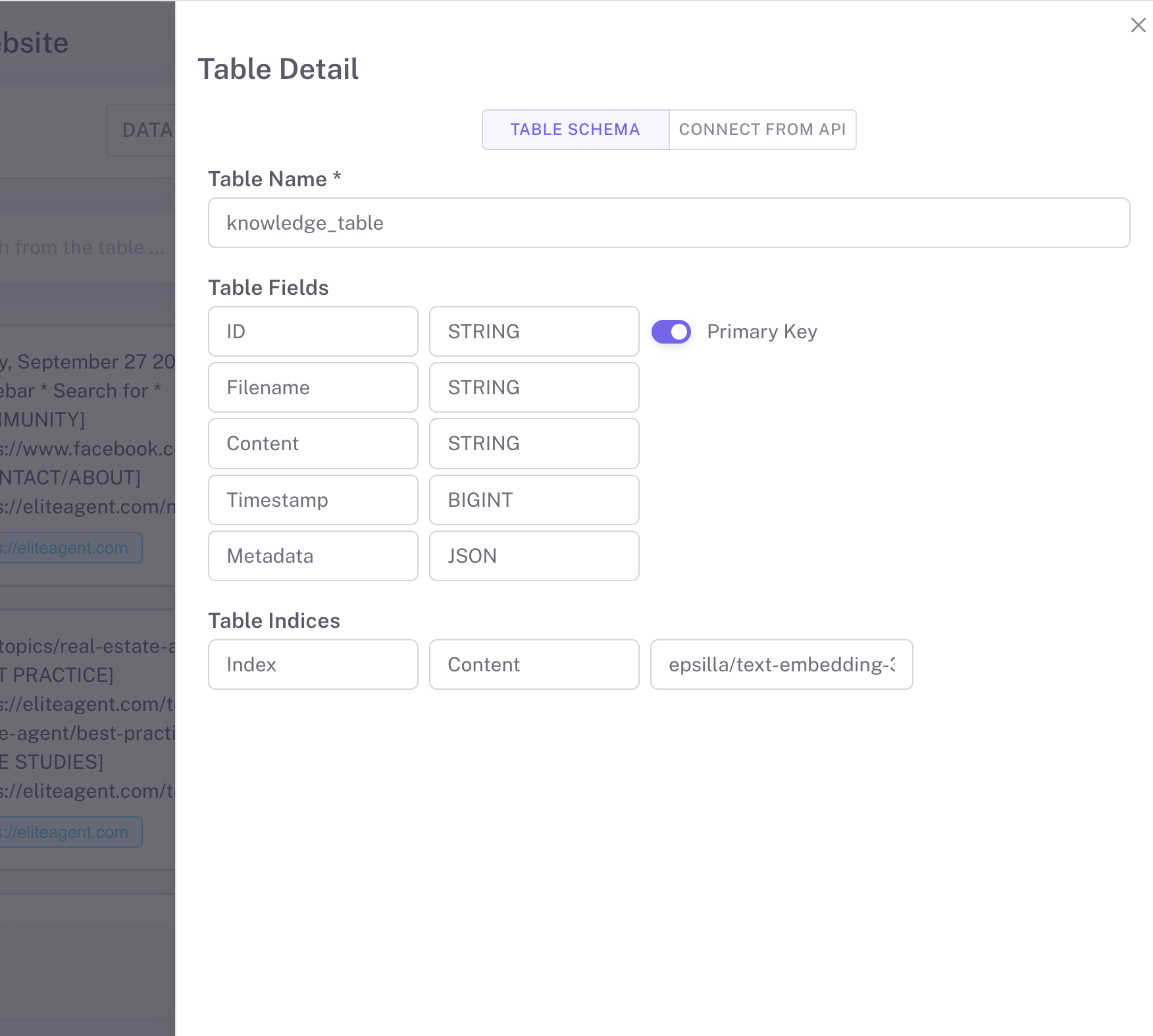1153x1036 pixels.
Task: Open the ID field STRING type dropdown
Action: (x=534, y=332)
